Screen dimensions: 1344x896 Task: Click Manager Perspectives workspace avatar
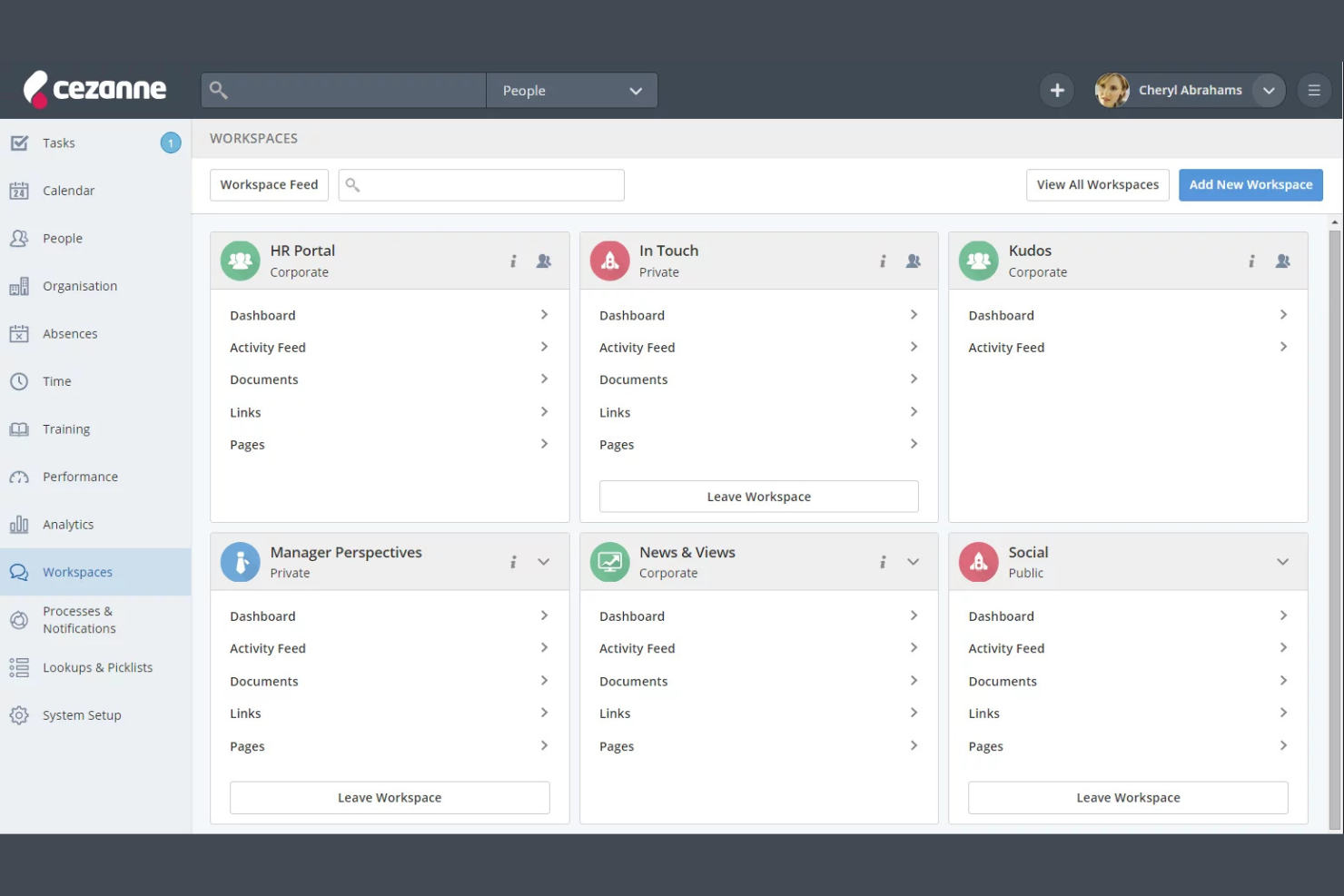click(241, 562)
